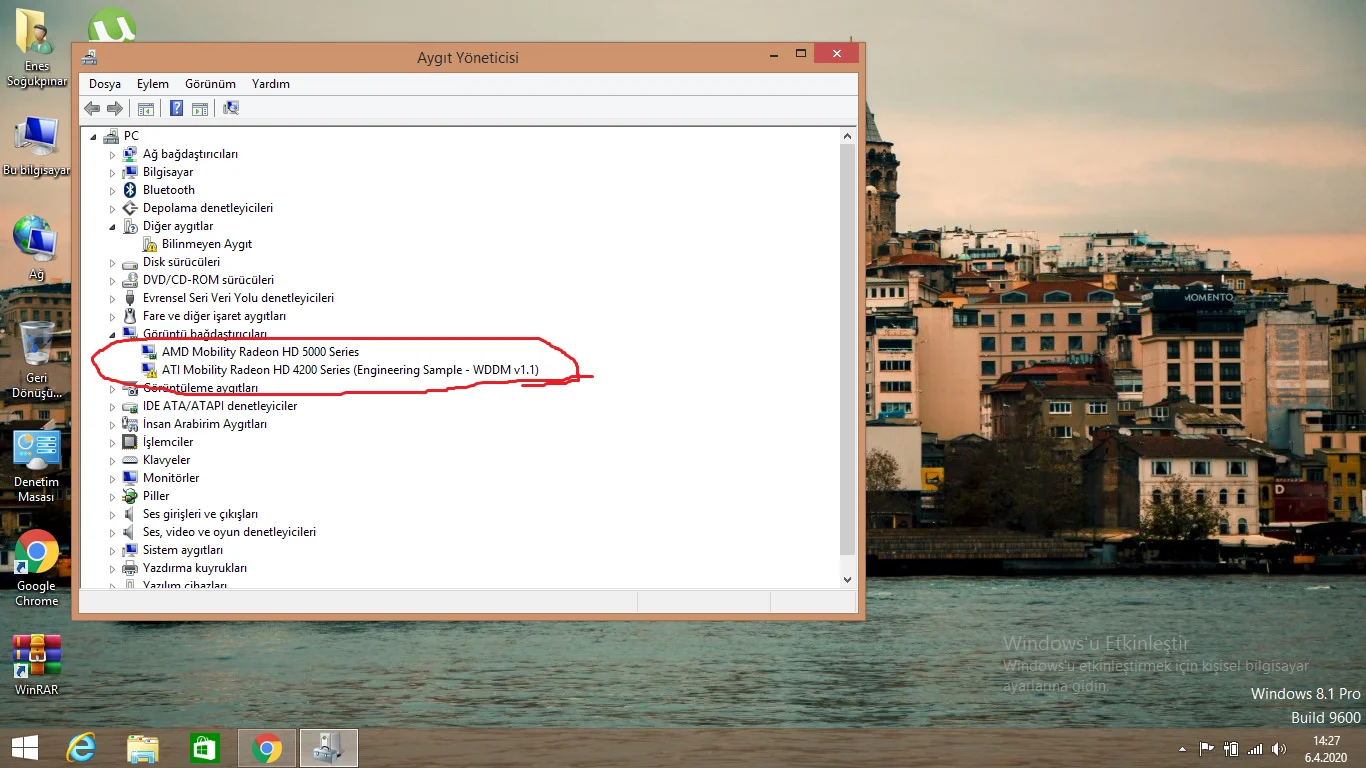
Task: Select the Geri Dönüşüm recycle bin icon
Action: coord(37,360)
